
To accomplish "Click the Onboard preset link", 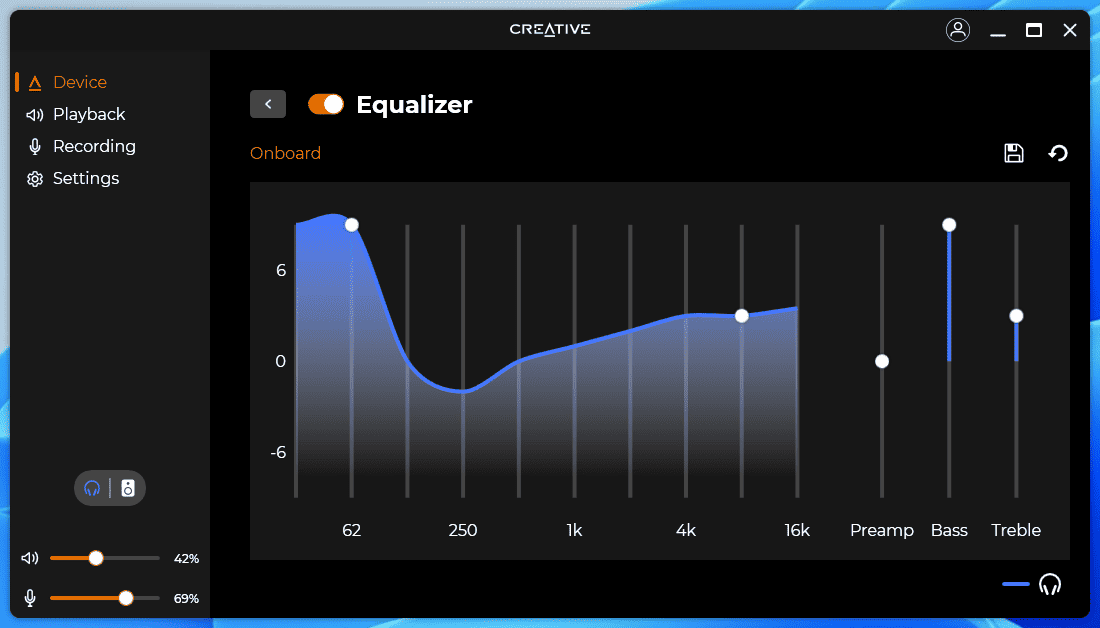I will [285, 153].
